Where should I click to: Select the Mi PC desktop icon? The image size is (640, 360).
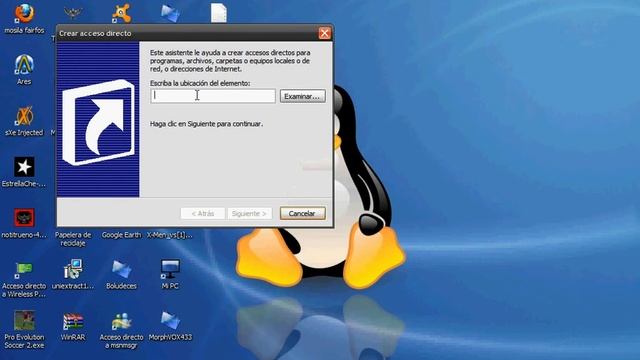click(170, 269)
